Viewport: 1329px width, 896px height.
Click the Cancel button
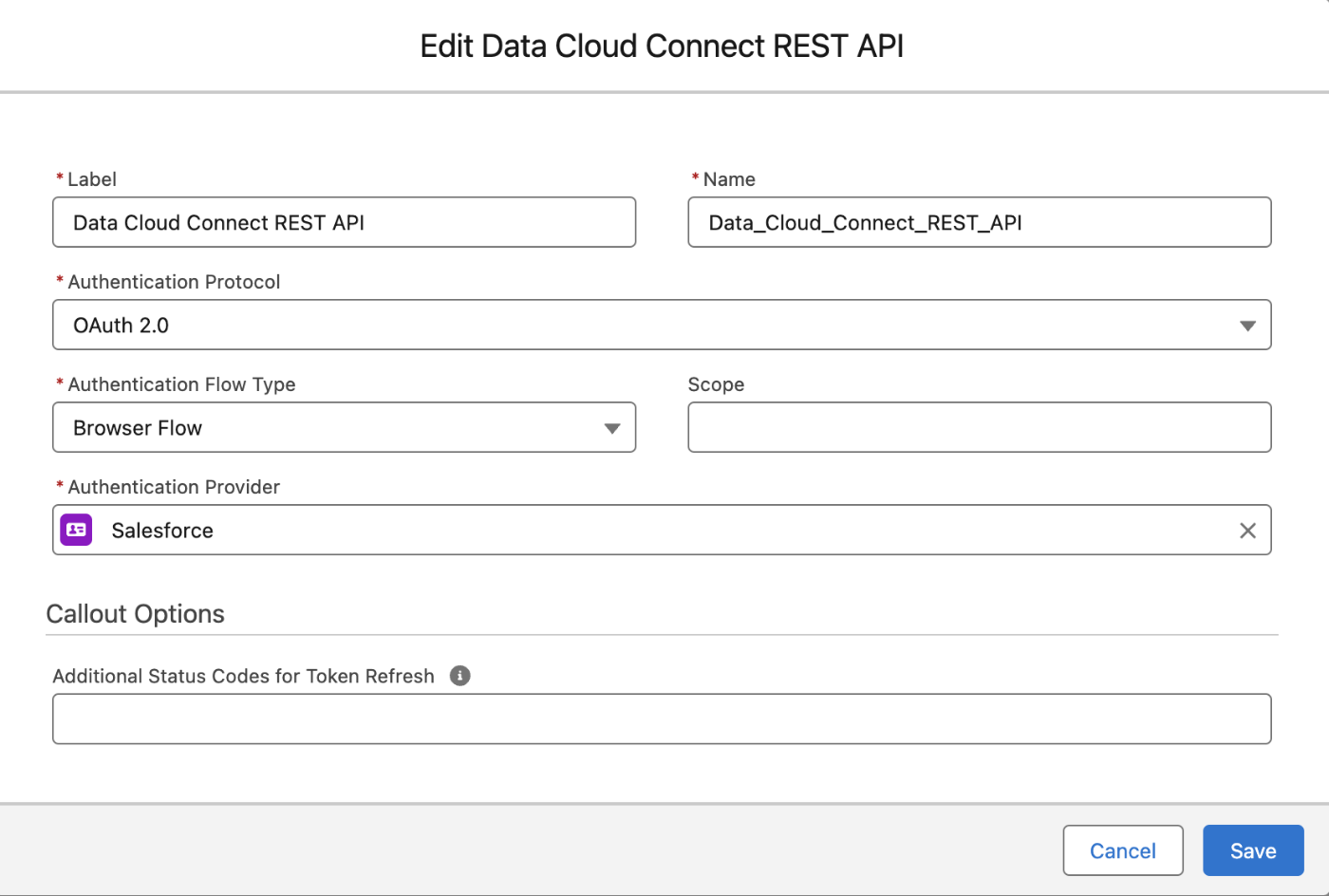click(x=1123, y=850)
